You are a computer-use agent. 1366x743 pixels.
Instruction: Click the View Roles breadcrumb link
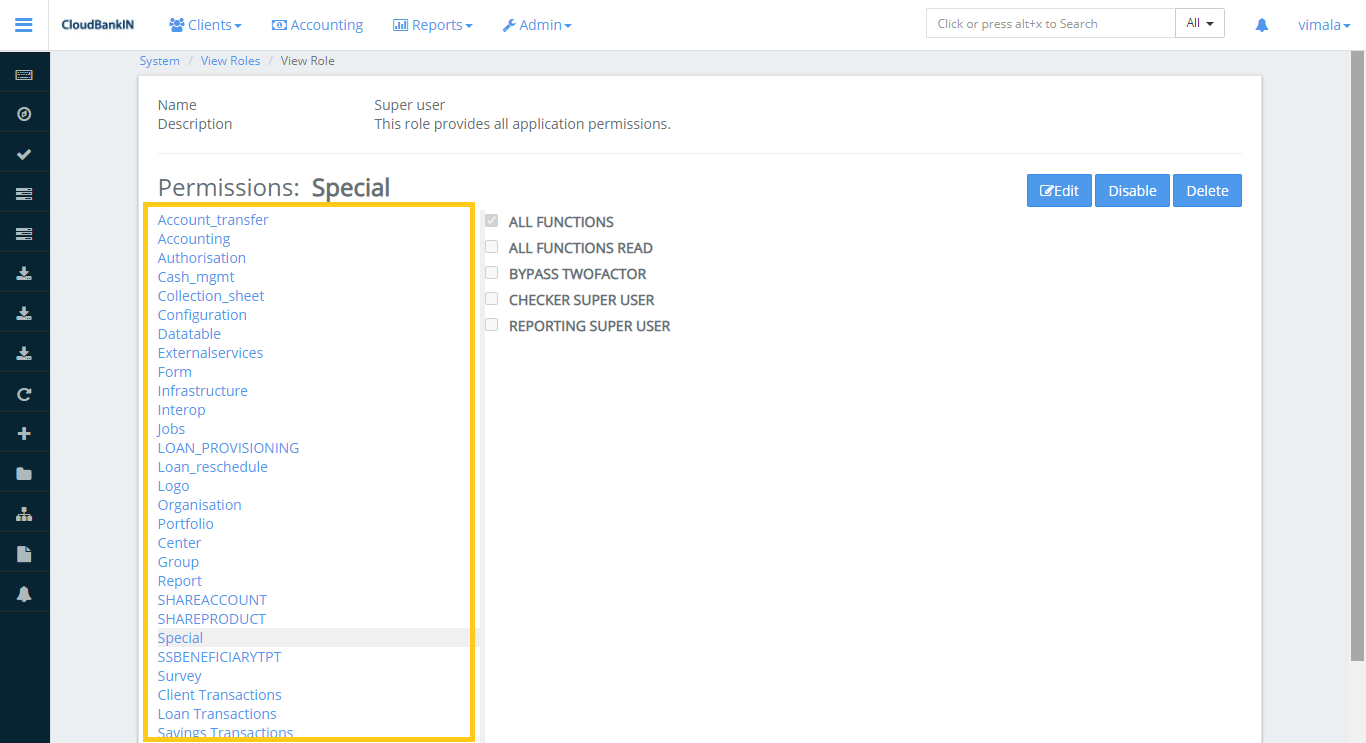[230, 60]
